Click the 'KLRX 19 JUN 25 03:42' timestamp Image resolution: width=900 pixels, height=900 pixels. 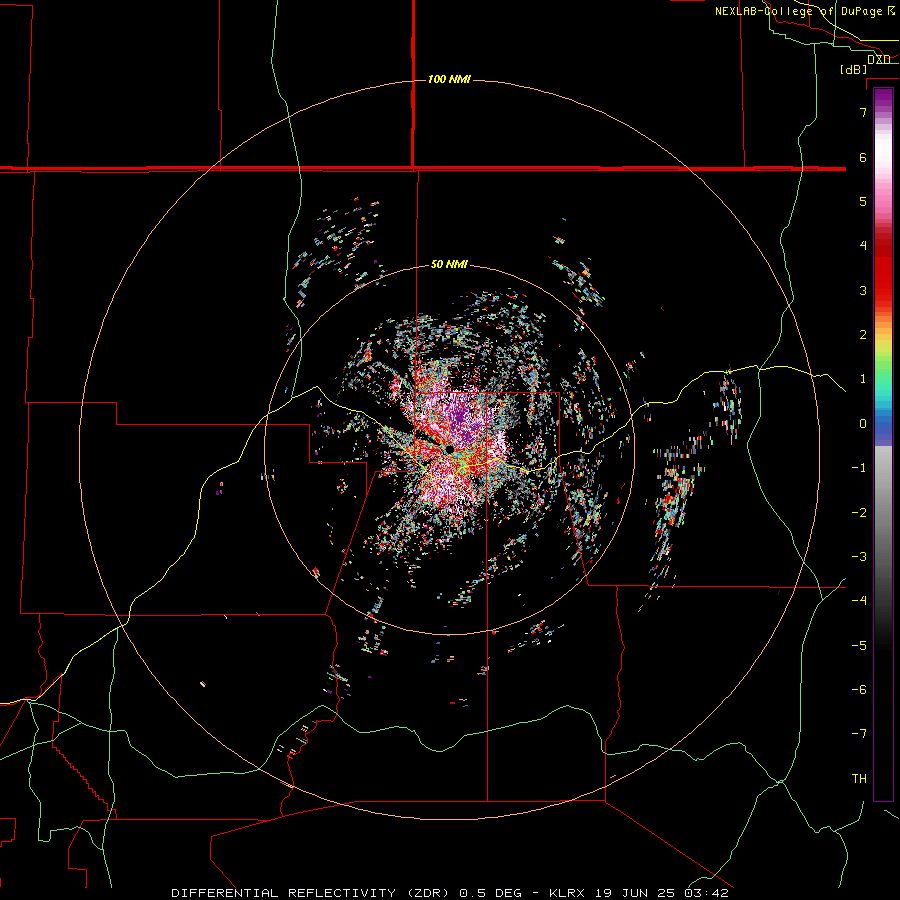[638, 893]
